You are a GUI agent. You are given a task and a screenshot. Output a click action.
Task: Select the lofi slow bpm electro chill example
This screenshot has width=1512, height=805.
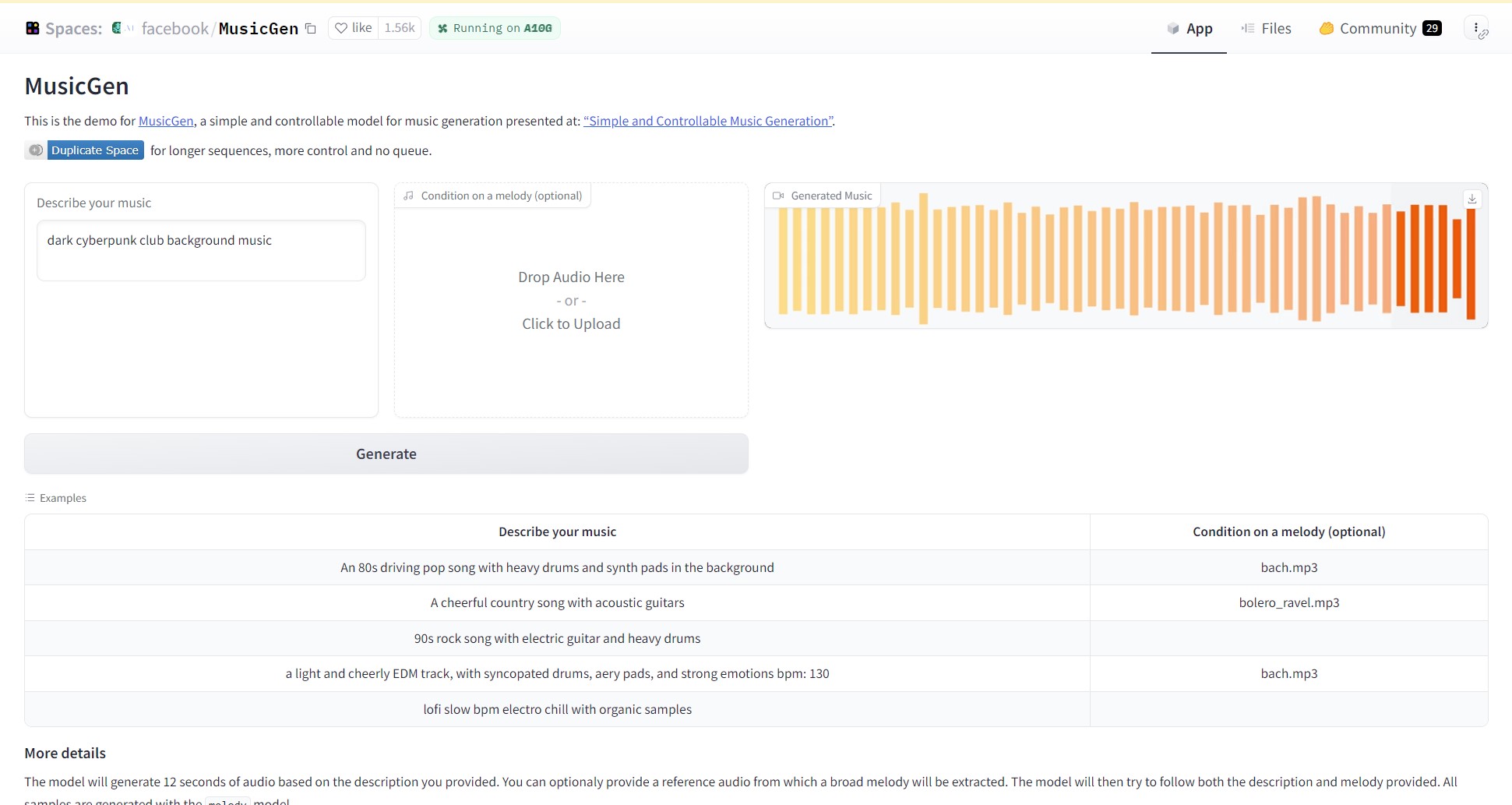[557, 709]
